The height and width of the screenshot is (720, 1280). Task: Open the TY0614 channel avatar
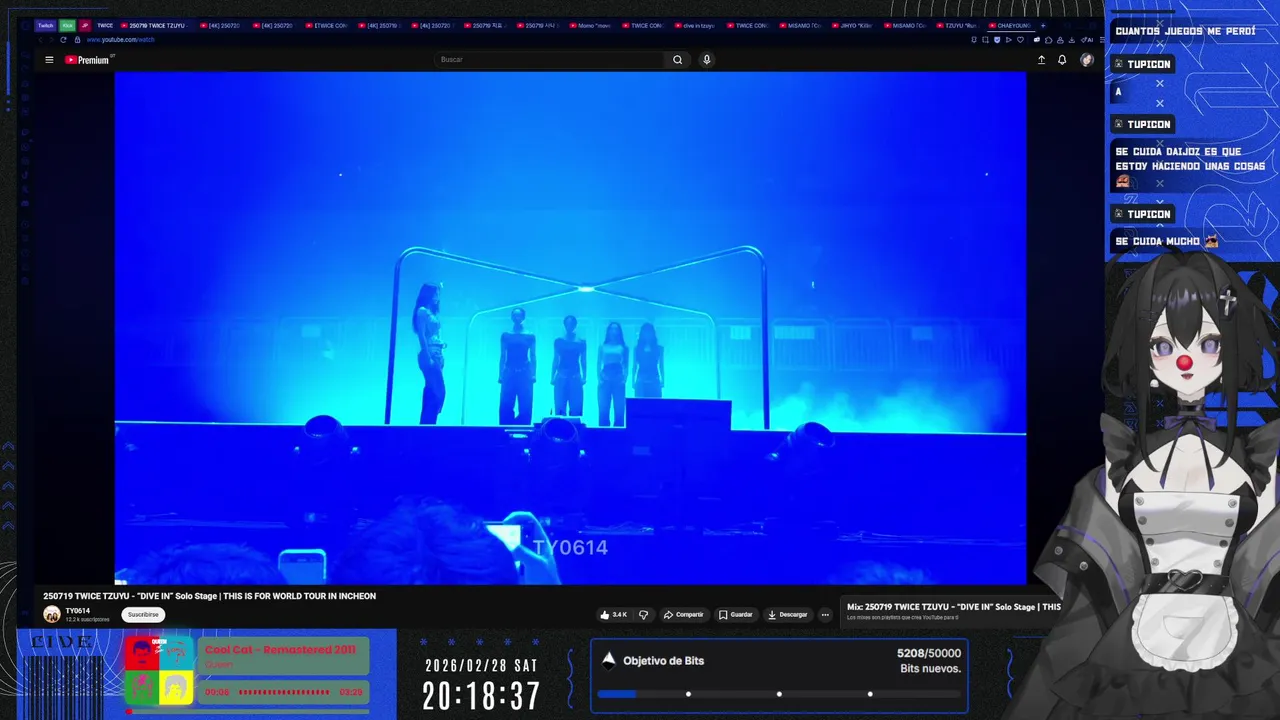(x=51, y=615)
